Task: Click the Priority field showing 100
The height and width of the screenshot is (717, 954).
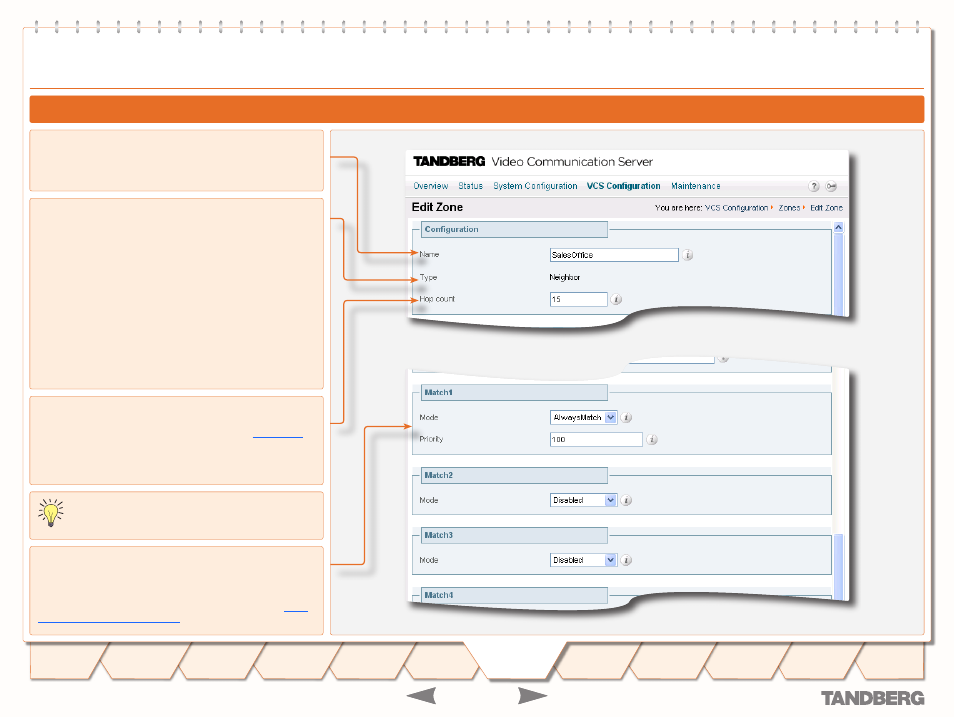Action: [x=596, y=439]
